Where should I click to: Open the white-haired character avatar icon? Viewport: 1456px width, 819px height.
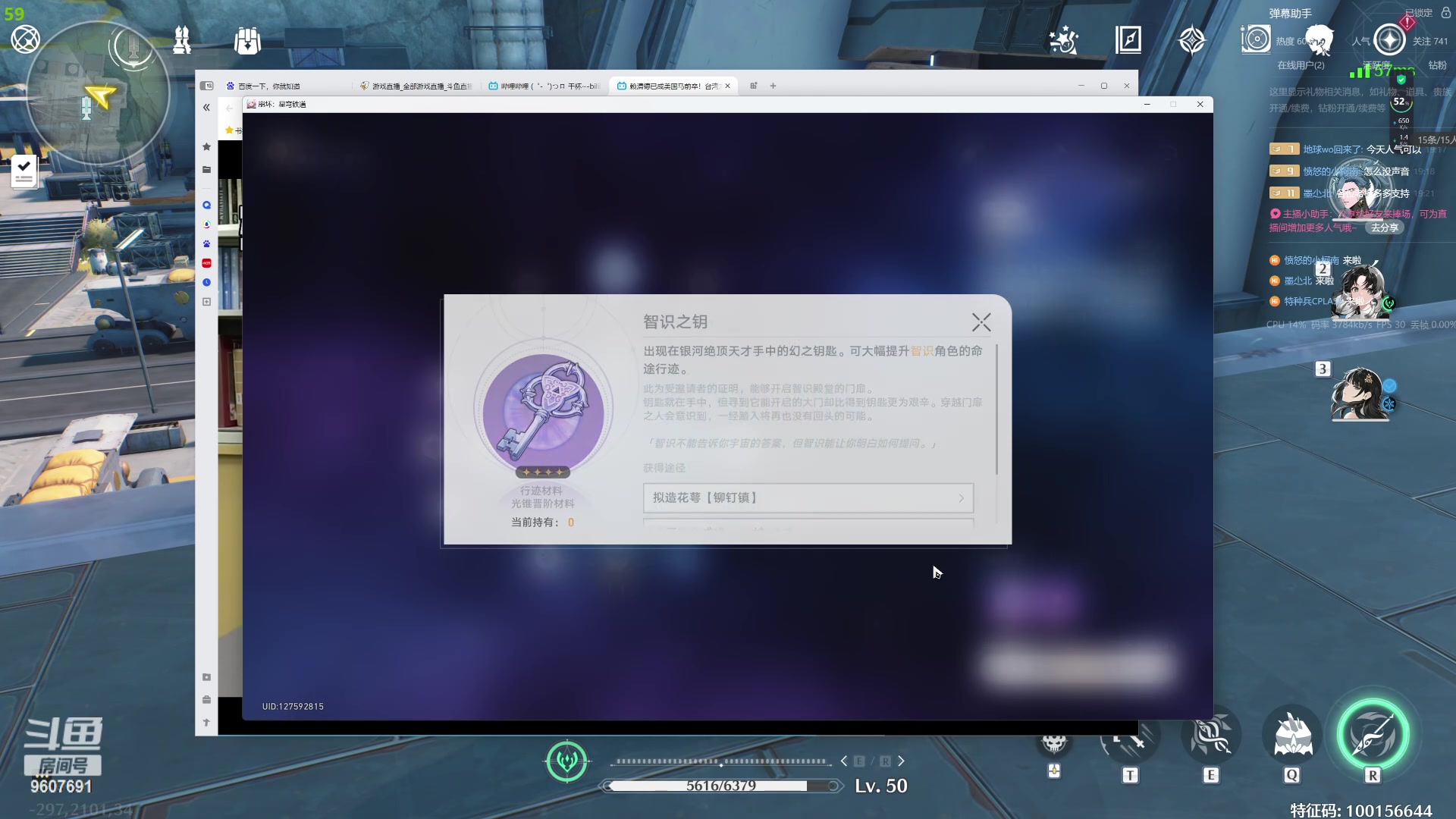(1320, 39)
